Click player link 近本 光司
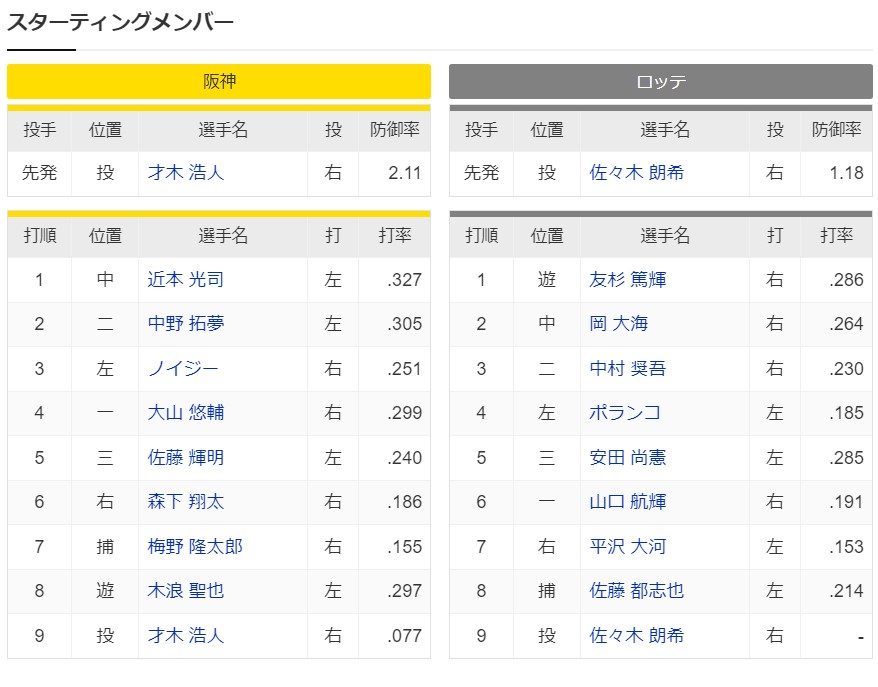The height and width of the screenshot is (687, 878). [186, 279]
